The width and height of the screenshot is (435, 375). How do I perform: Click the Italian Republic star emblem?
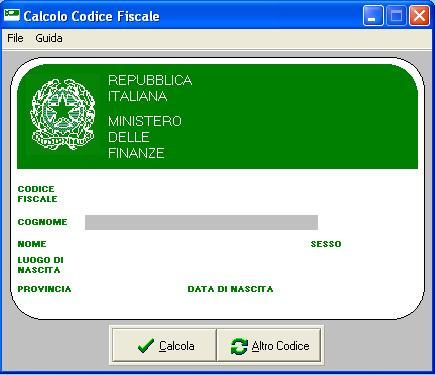(63, 114)
